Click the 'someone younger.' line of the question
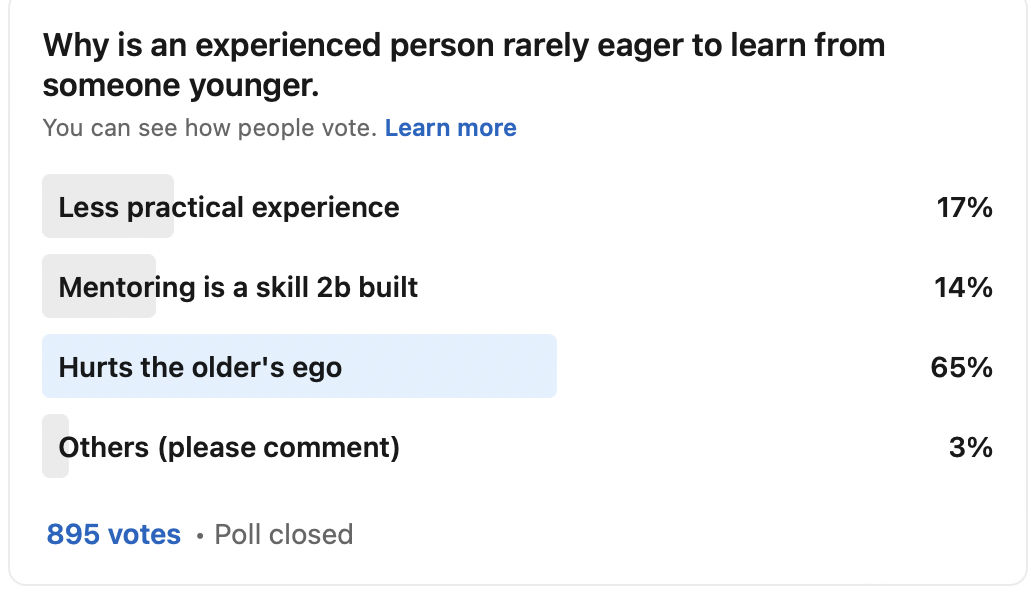This screenshot has width=1034, height=594. [180, 86]
